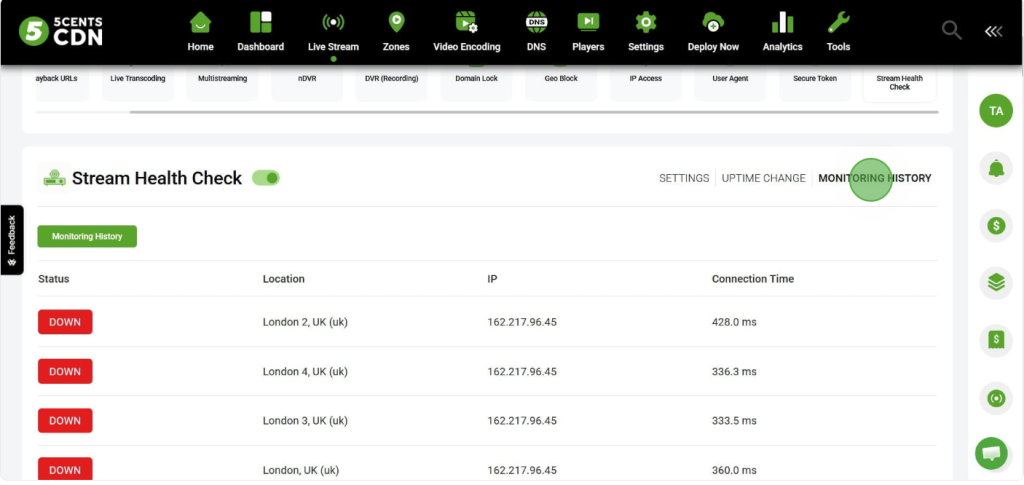Open the Feedback side tab
This screenshot has width=1024, height=485.
12,240
